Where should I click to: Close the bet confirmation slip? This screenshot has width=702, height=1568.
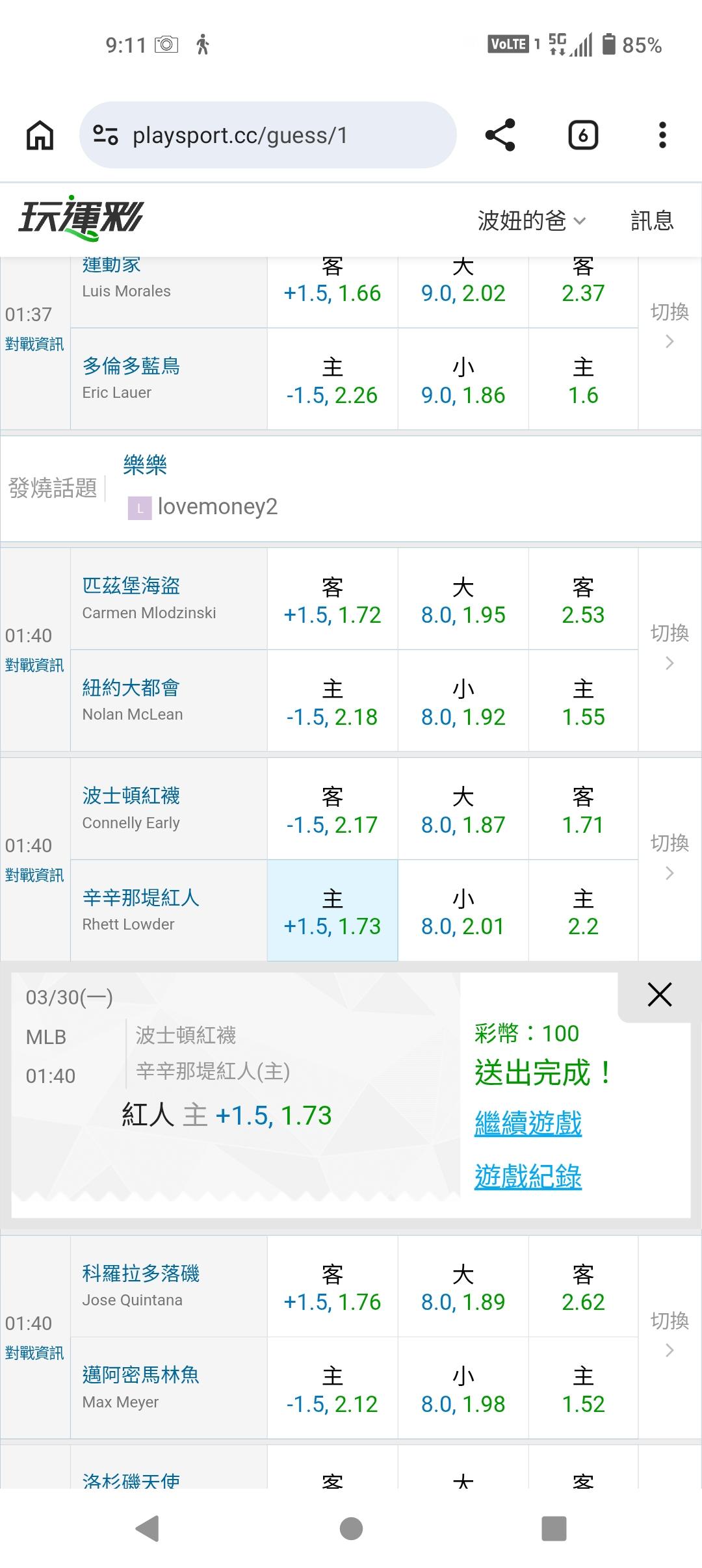tap(659, 995)
